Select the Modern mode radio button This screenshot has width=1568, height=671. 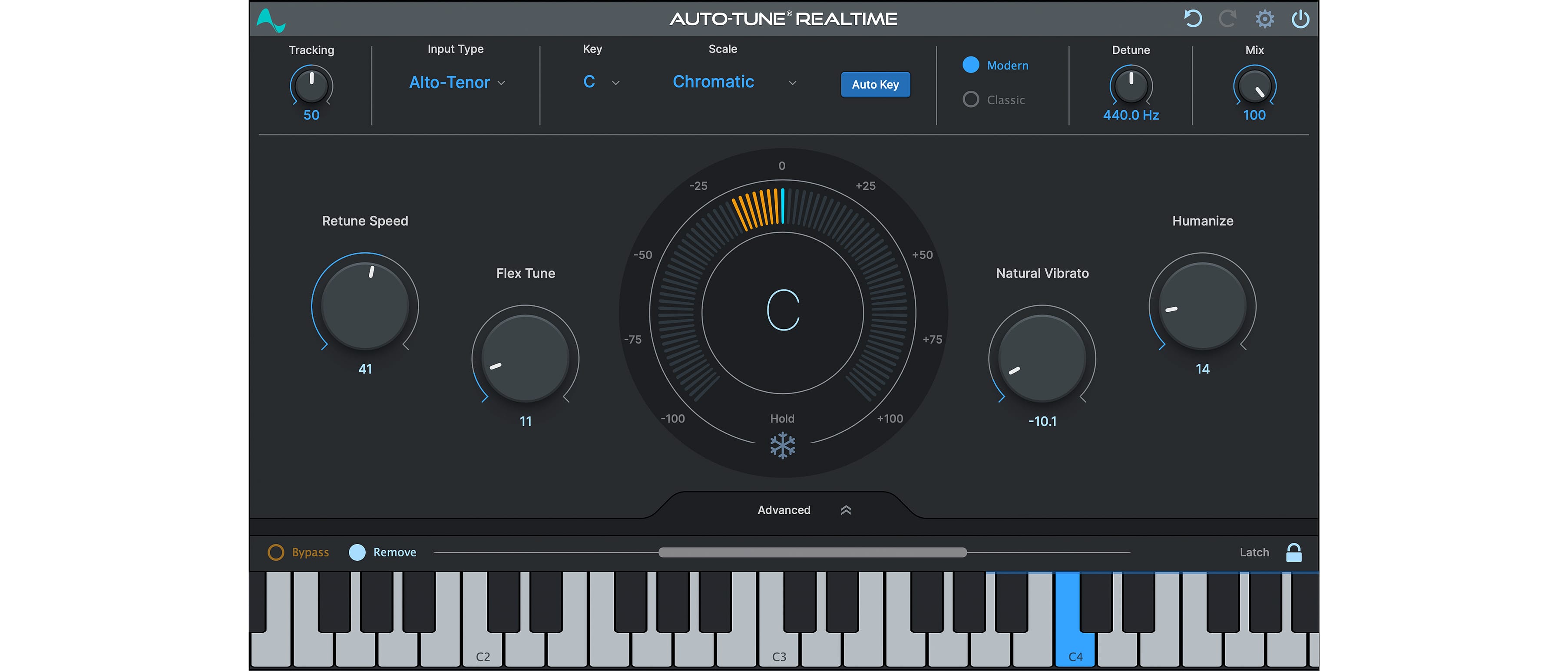(971, 65)
